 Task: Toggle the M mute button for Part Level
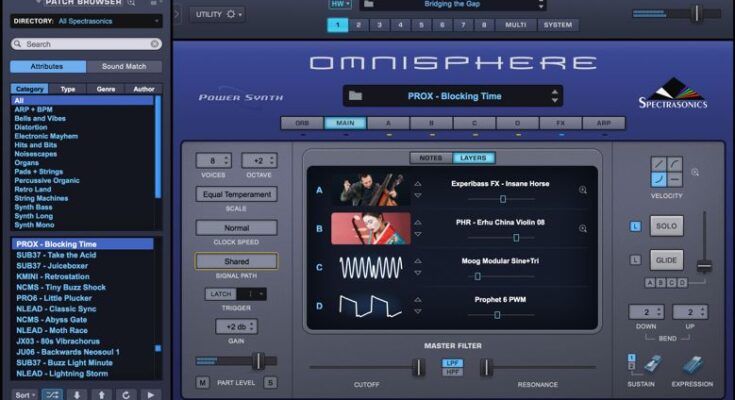[x=203, y=383]
